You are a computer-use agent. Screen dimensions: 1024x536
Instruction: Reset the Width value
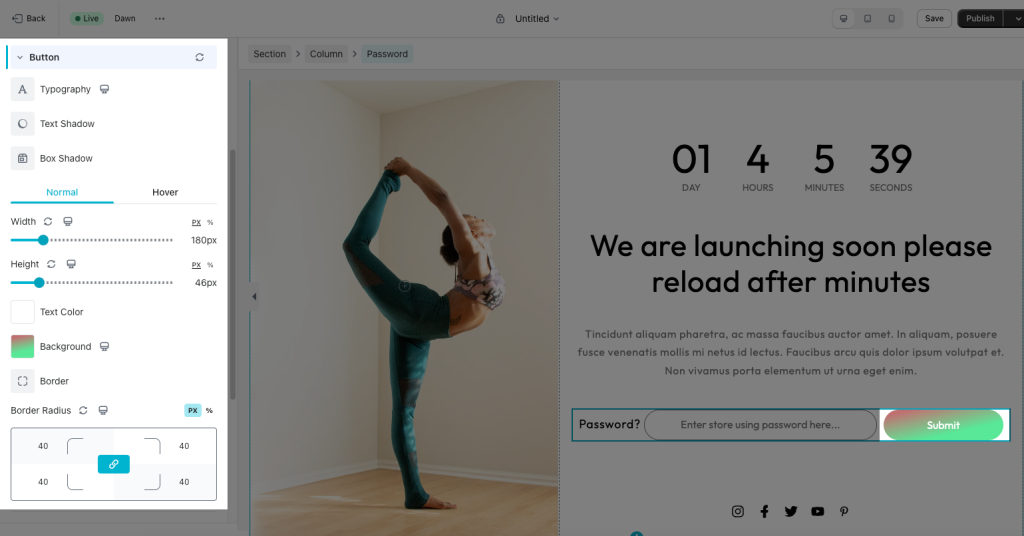click(x=48, y=221)
